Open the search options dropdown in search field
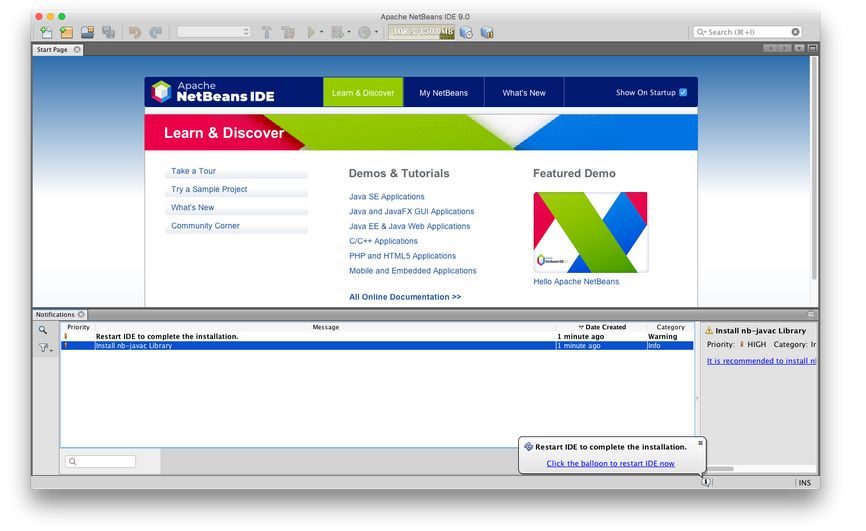This screenshot has width=866, height=531. (701, 32)
